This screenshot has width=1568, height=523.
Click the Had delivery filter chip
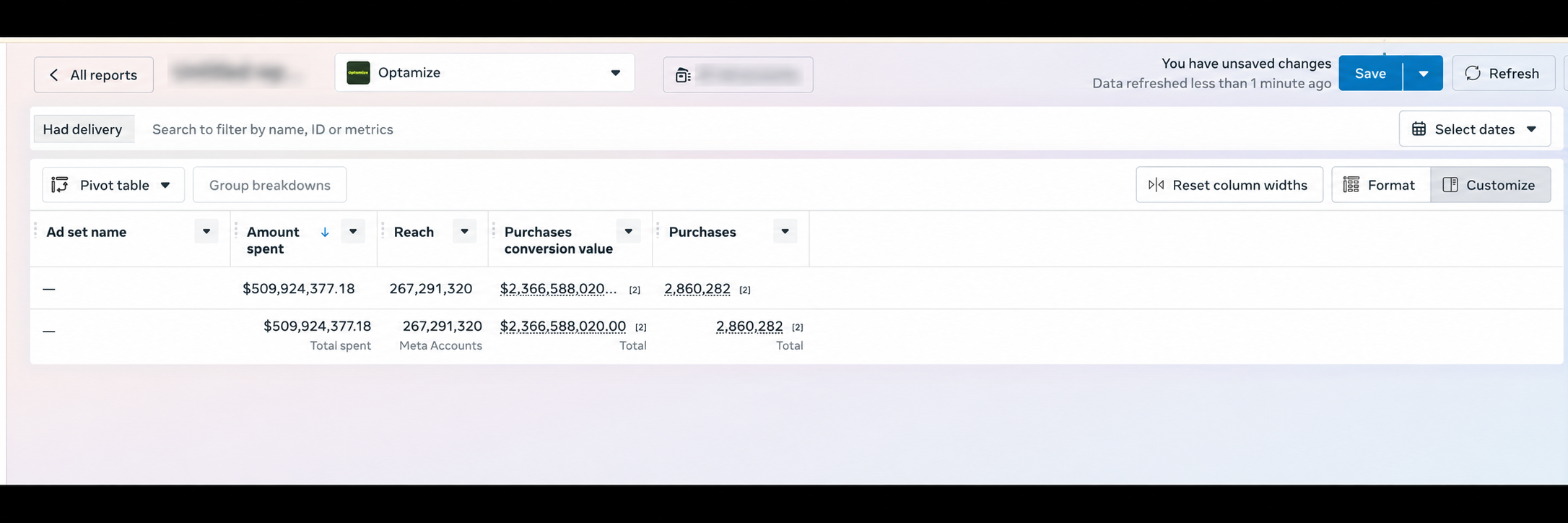83,129
